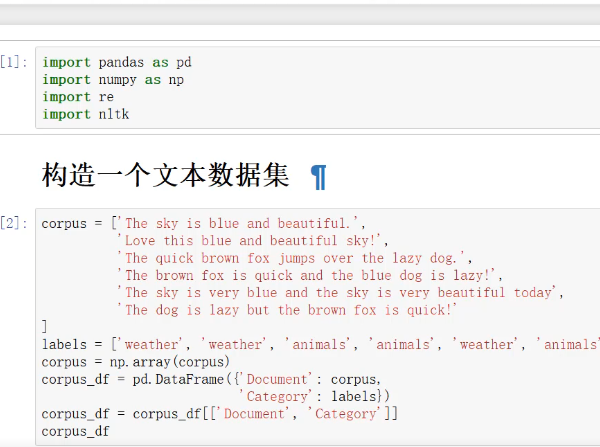Viewport: 600px width, 447px height.
Task: Click the string 'The sky is blue and beautiful.'
Action: (242, 224)
